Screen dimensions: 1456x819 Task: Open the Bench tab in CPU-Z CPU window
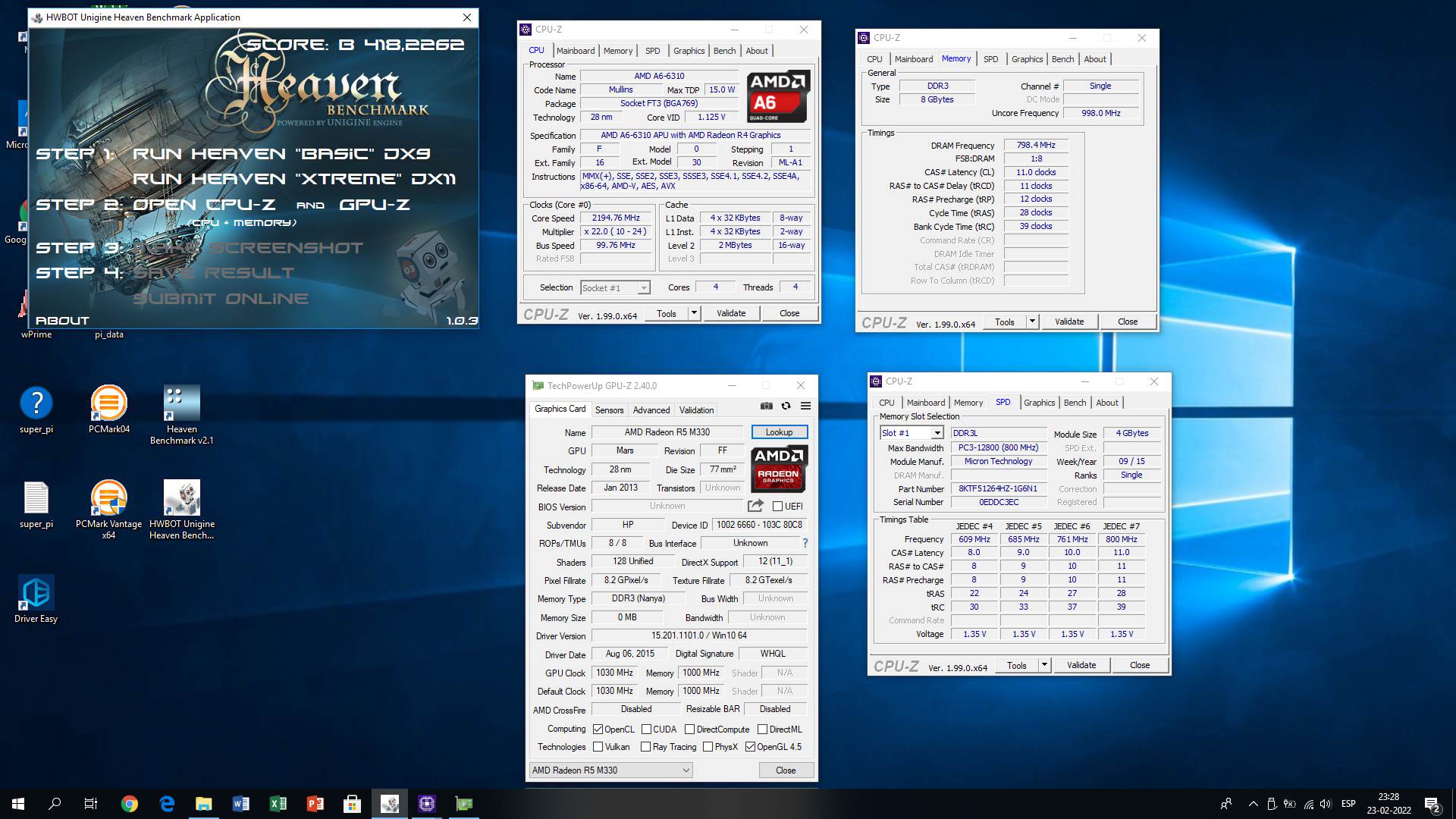pos(724,51)
